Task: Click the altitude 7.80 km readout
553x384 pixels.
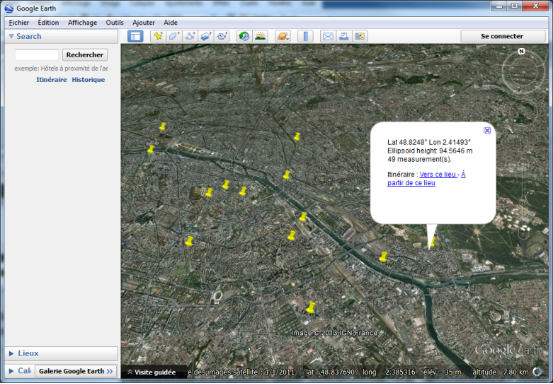Action: (x=500, y=372)
